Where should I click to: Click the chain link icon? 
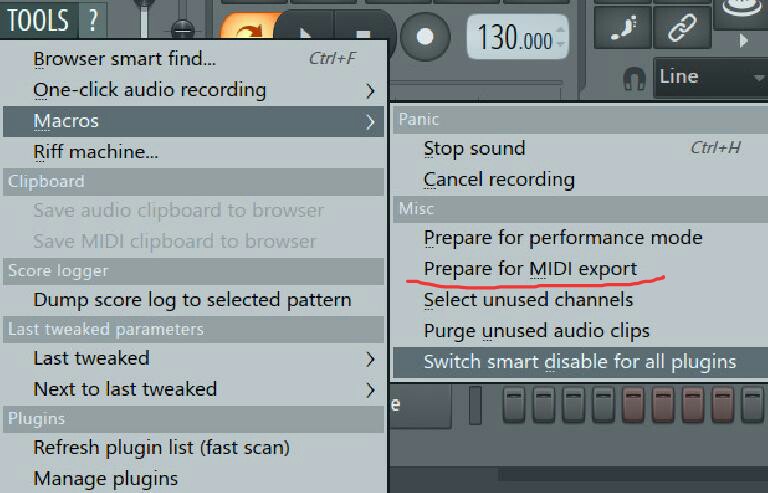point(682,28)
